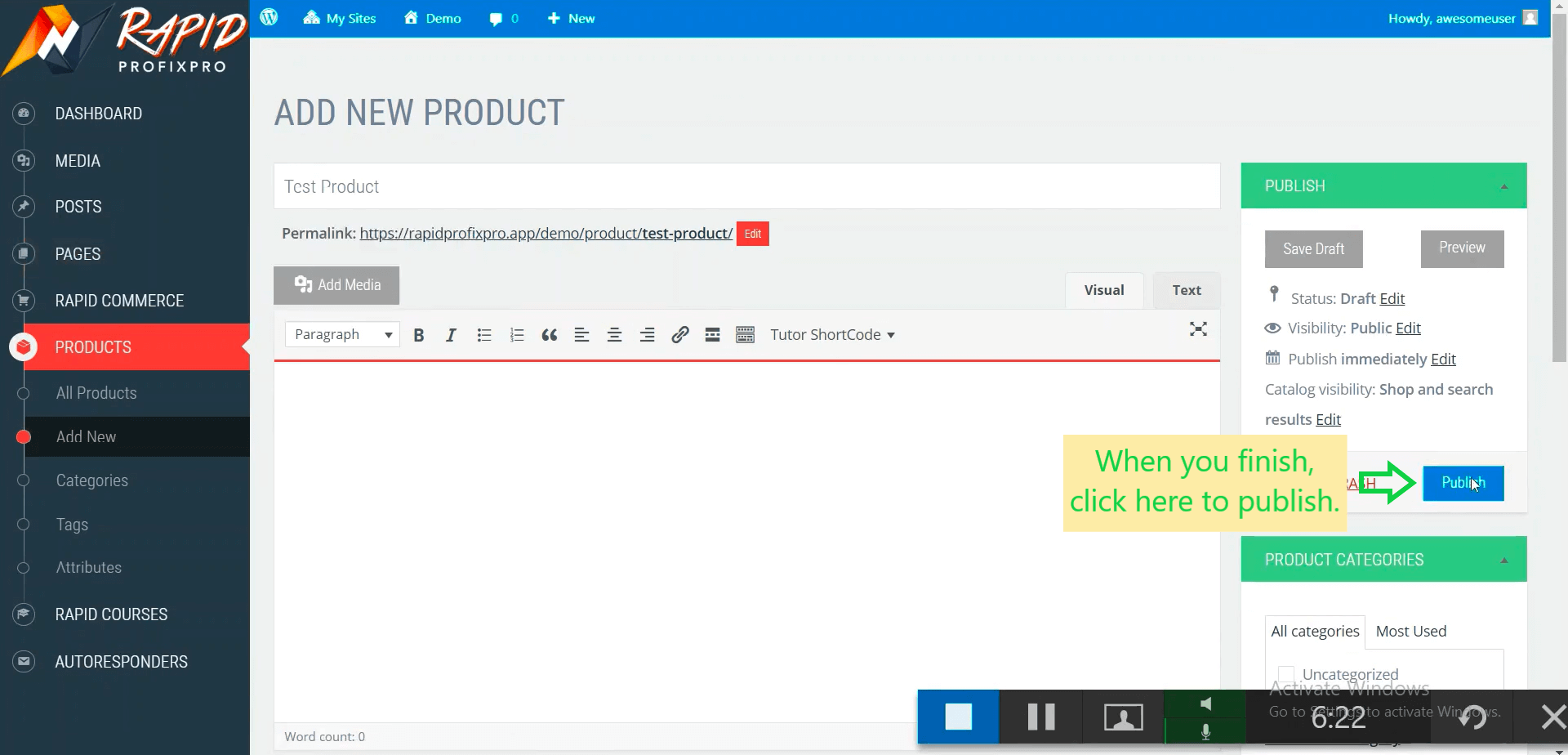1568x755 pixels.
Task: Stop the screen recording
Action: coord(958,717)
